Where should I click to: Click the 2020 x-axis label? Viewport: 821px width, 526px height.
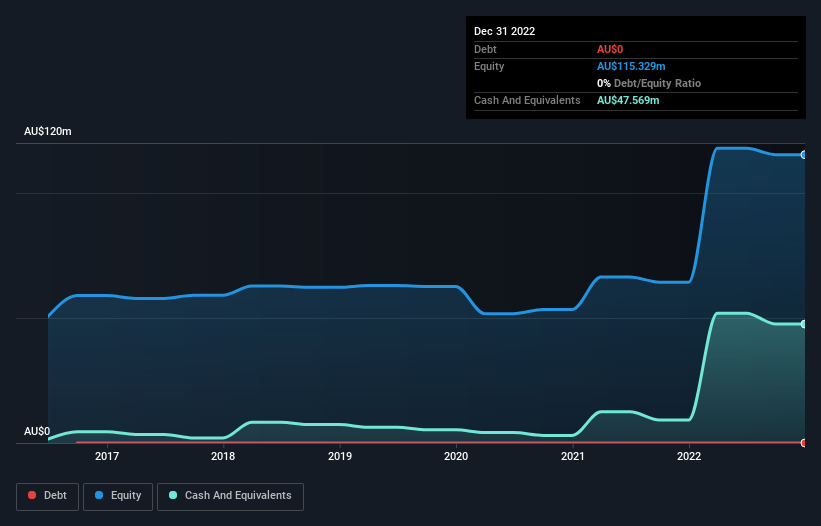pyautogui.click(x=456, y=456)
